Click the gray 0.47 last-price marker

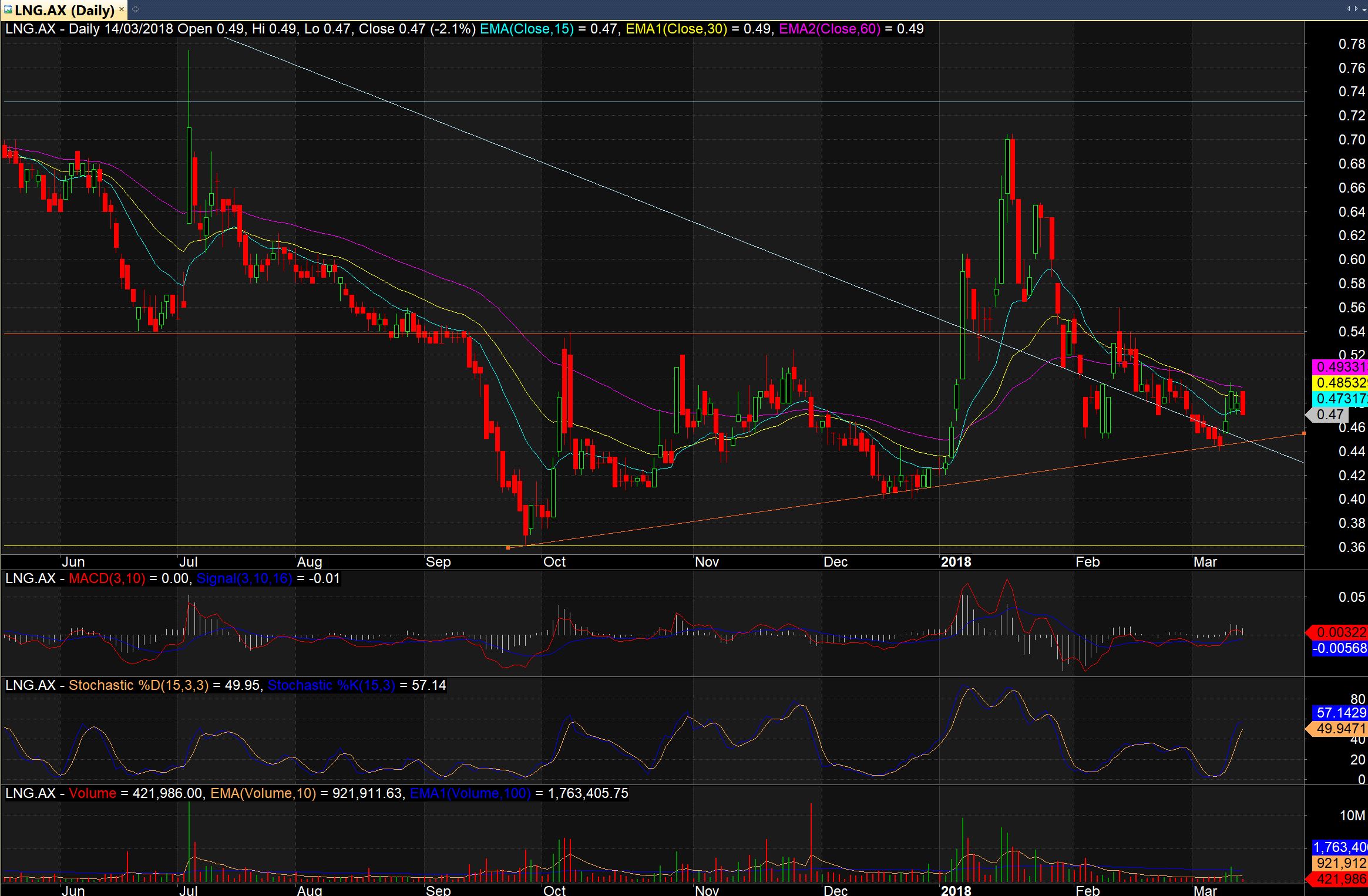click(x=1326, y=415)
